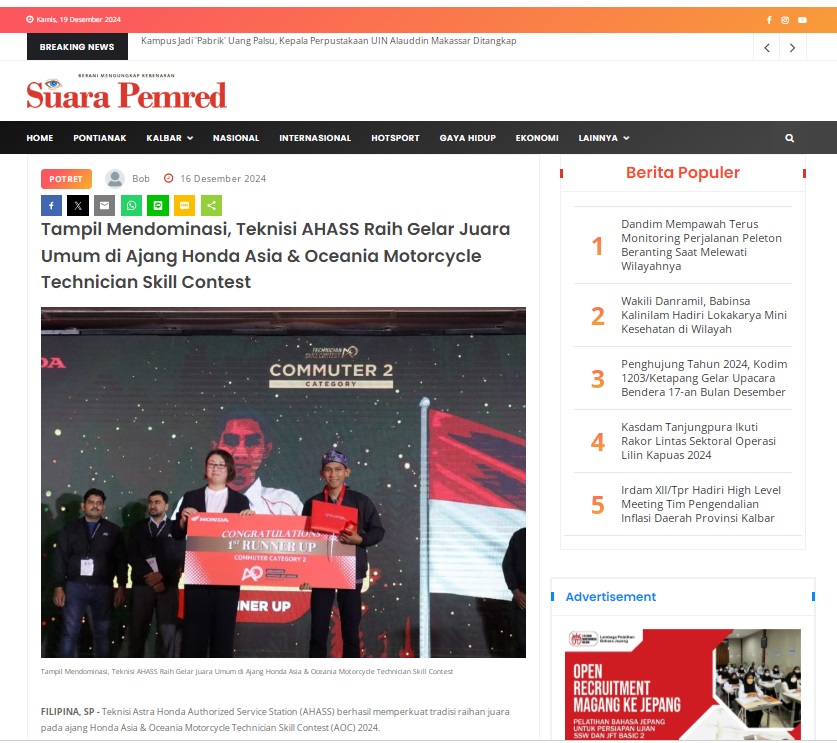Screen dimensions: 837x743
Task: Open the Facebook page icon in top bar
Action: click(769, 20)
